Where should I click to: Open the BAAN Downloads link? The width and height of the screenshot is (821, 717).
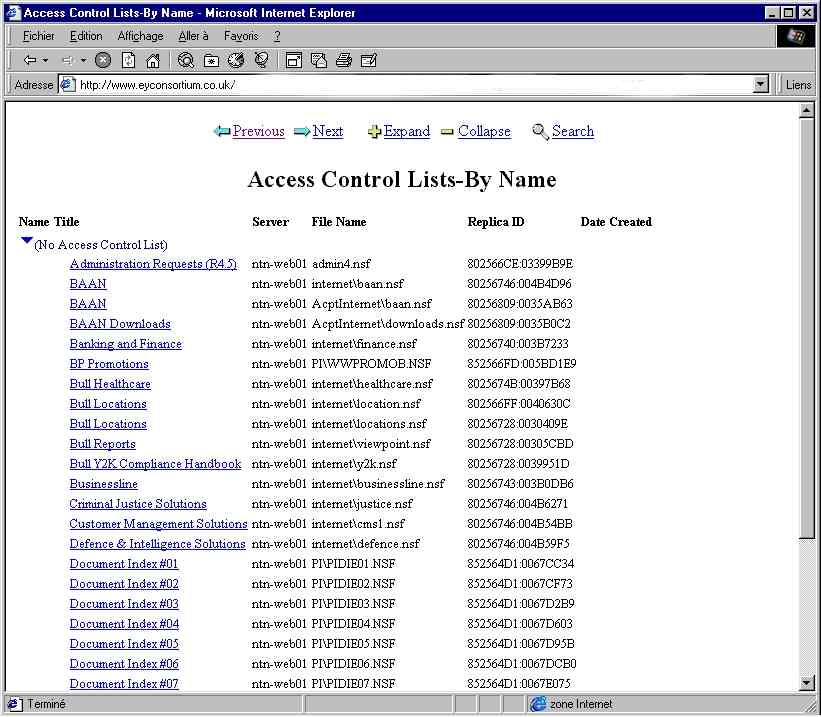tap(120, 324)
